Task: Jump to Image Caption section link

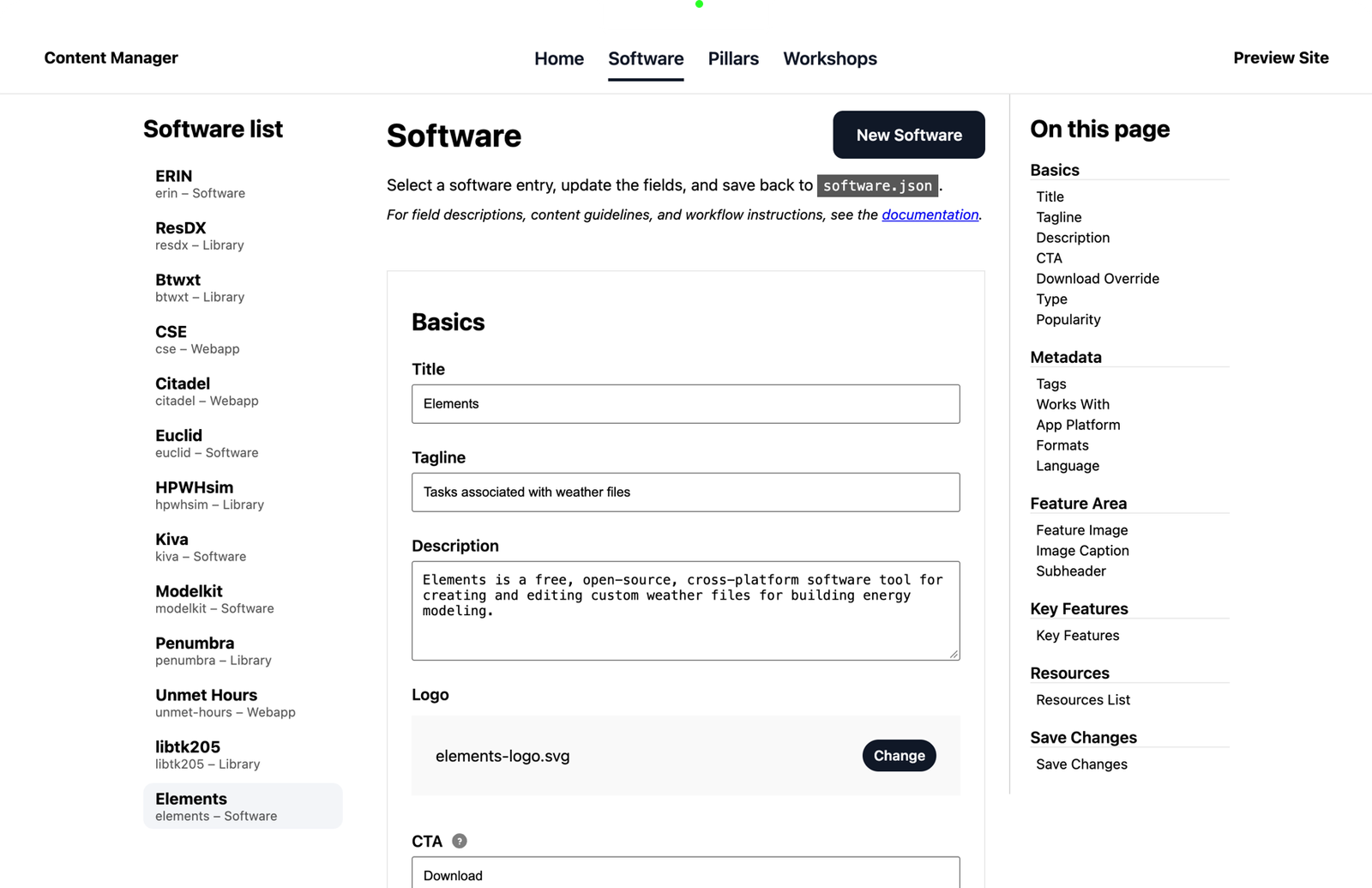Action: [x=1082, y=551]
